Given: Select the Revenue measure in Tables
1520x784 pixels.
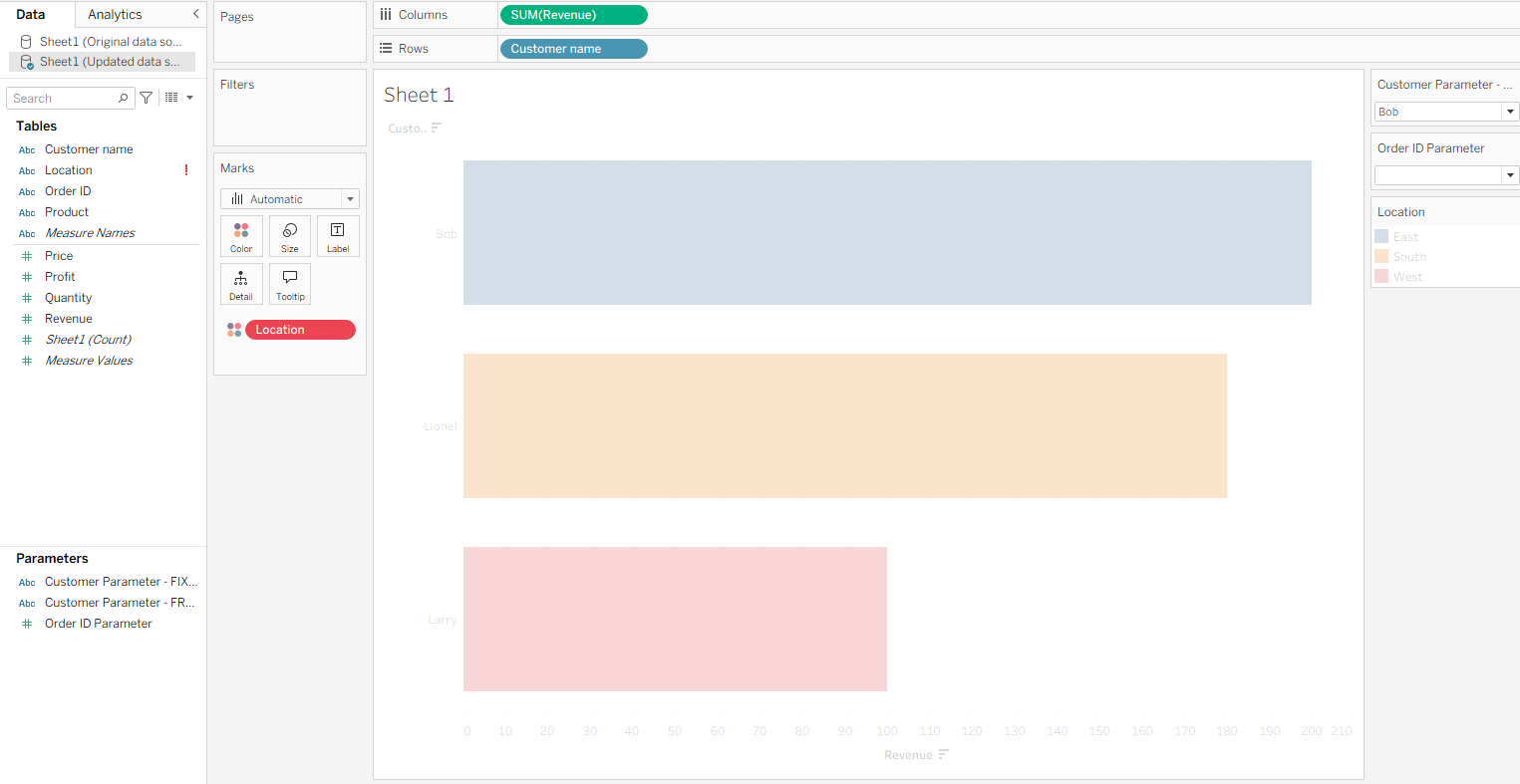Looking at the screenshot, I should [69, 319].
